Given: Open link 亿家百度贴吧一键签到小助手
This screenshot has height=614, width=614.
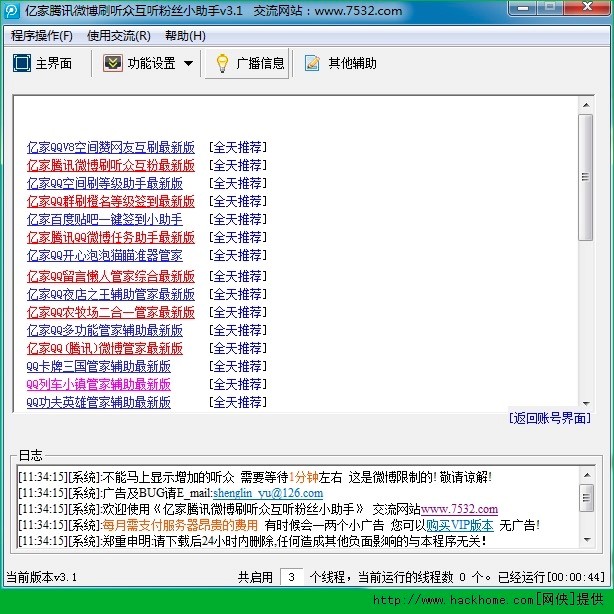Looking at the screenshot, I should [x=105, y=219].
